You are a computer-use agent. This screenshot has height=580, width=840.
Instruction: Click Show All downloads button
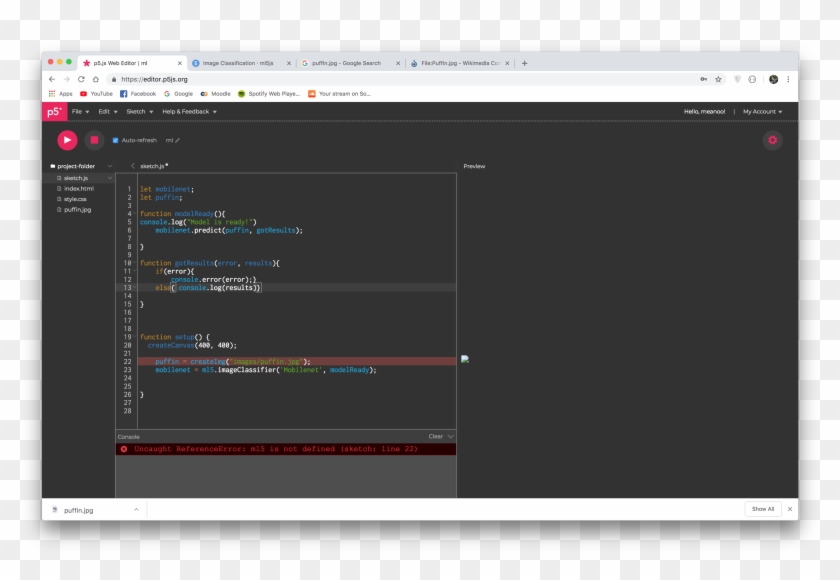tap(763, 509)
